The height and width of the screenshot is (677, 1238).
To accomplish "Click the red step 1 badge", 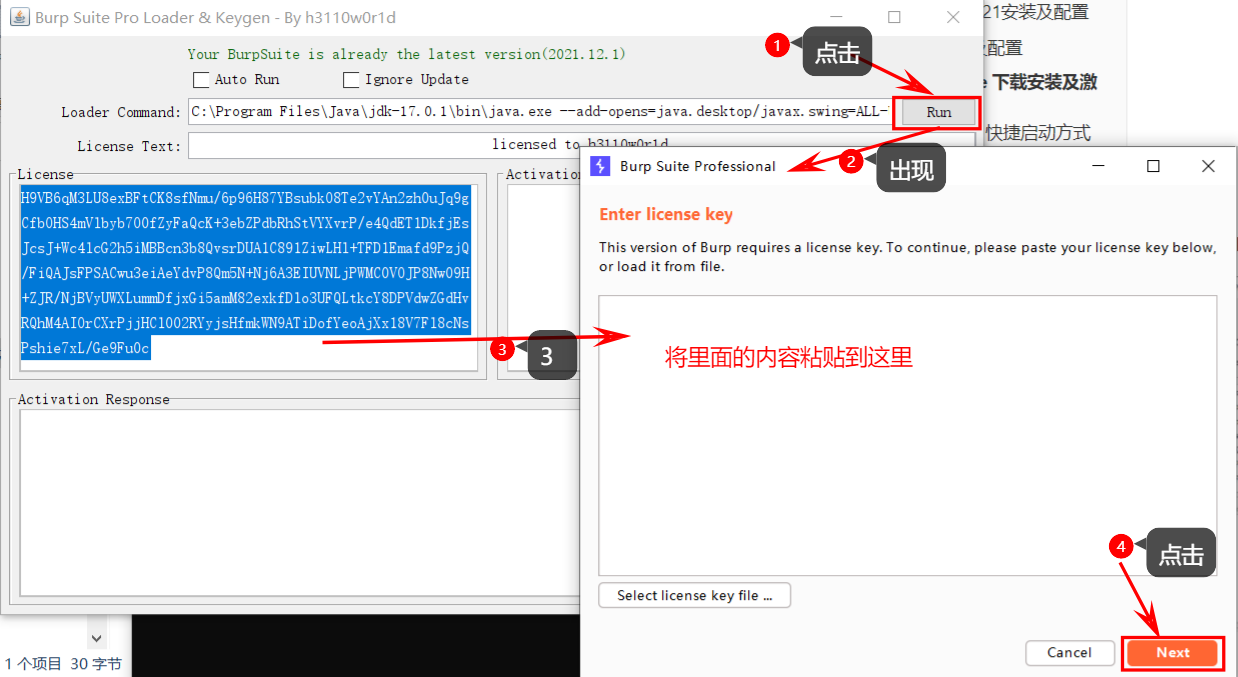I will tap(778, 45).
